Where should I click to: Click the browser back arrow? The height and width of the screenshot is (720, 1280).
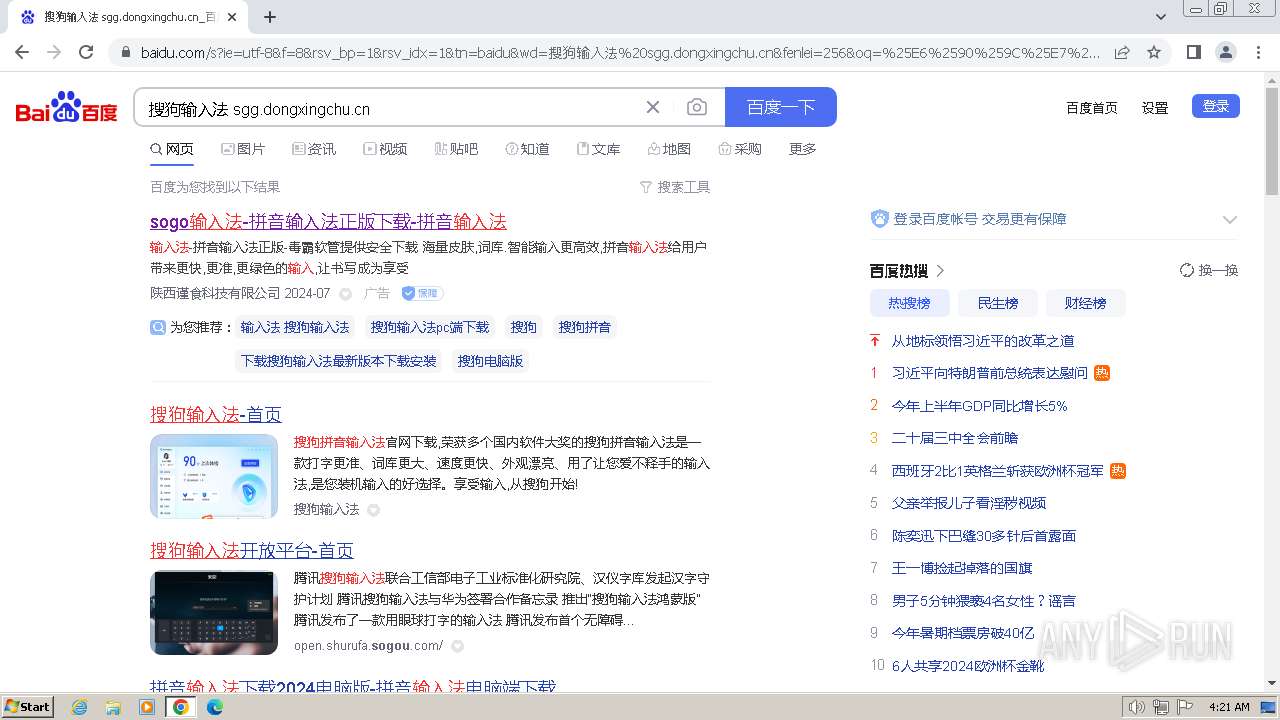(22, 52)
